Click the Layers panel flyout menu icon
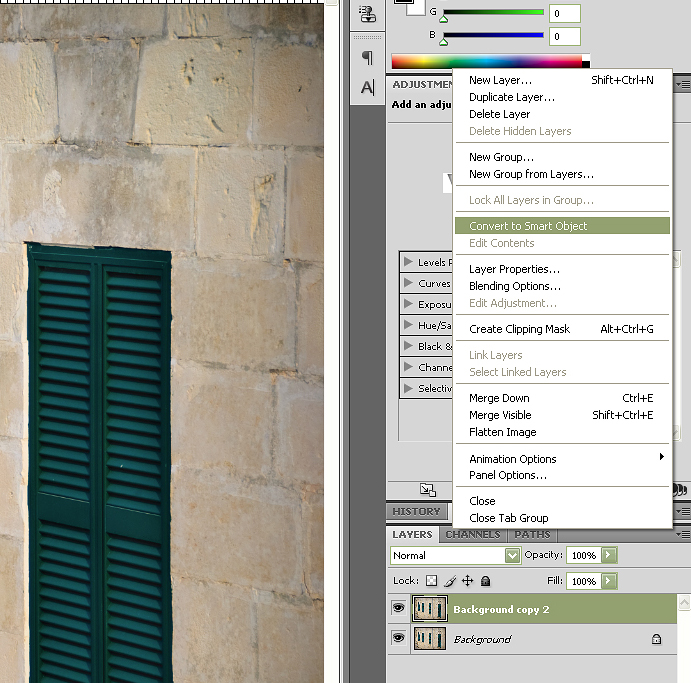The image size is (691, 683). pyautogui.click(x=683, y=535)
